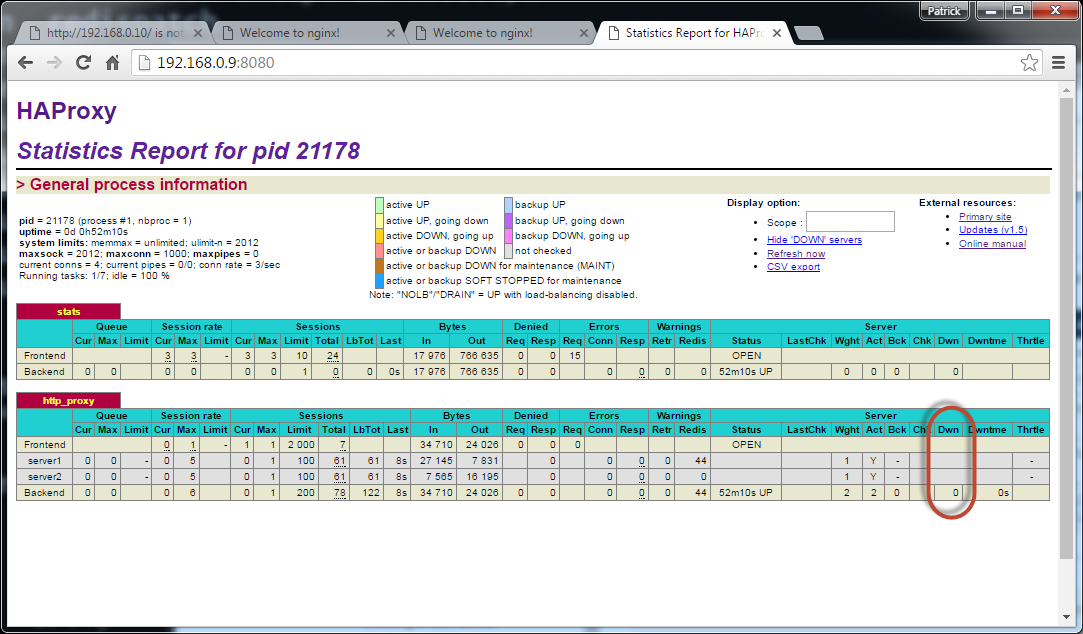This screenshot has height=634, width=1083.
Task: Click the http_proxy Backend total 78
Action: tap(339, 493)
